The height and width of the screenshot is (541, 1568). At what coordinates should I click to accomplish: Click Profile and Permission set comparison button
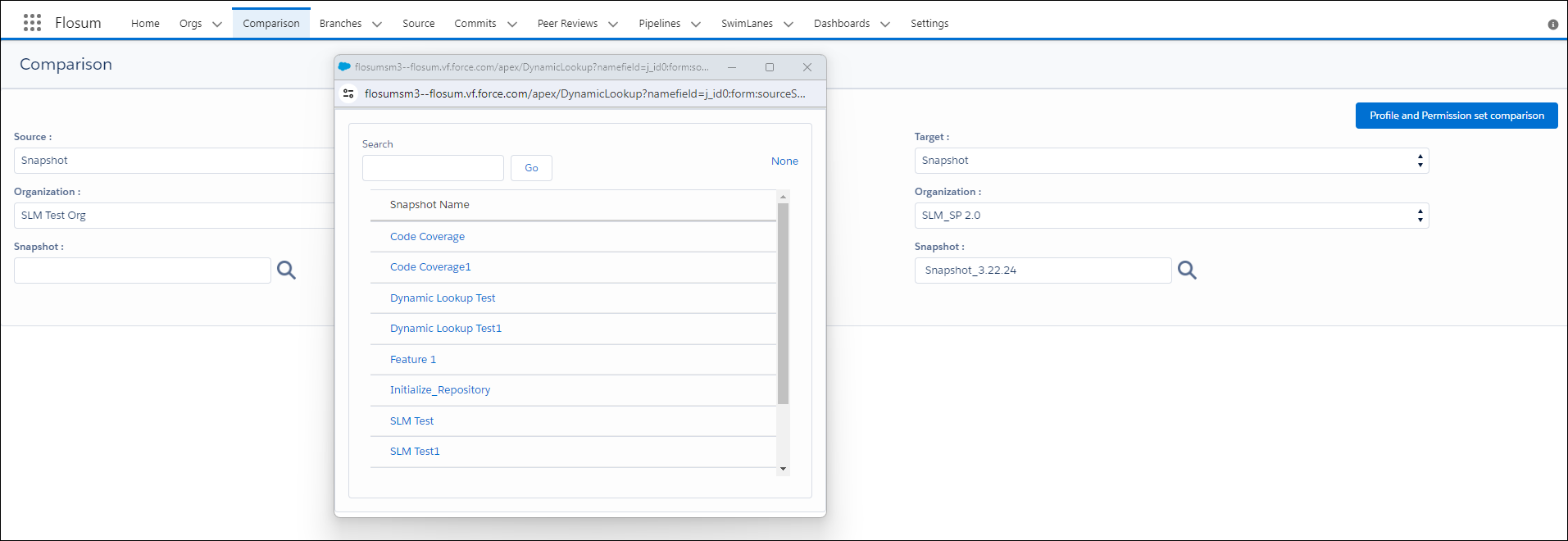(1457, 116)
